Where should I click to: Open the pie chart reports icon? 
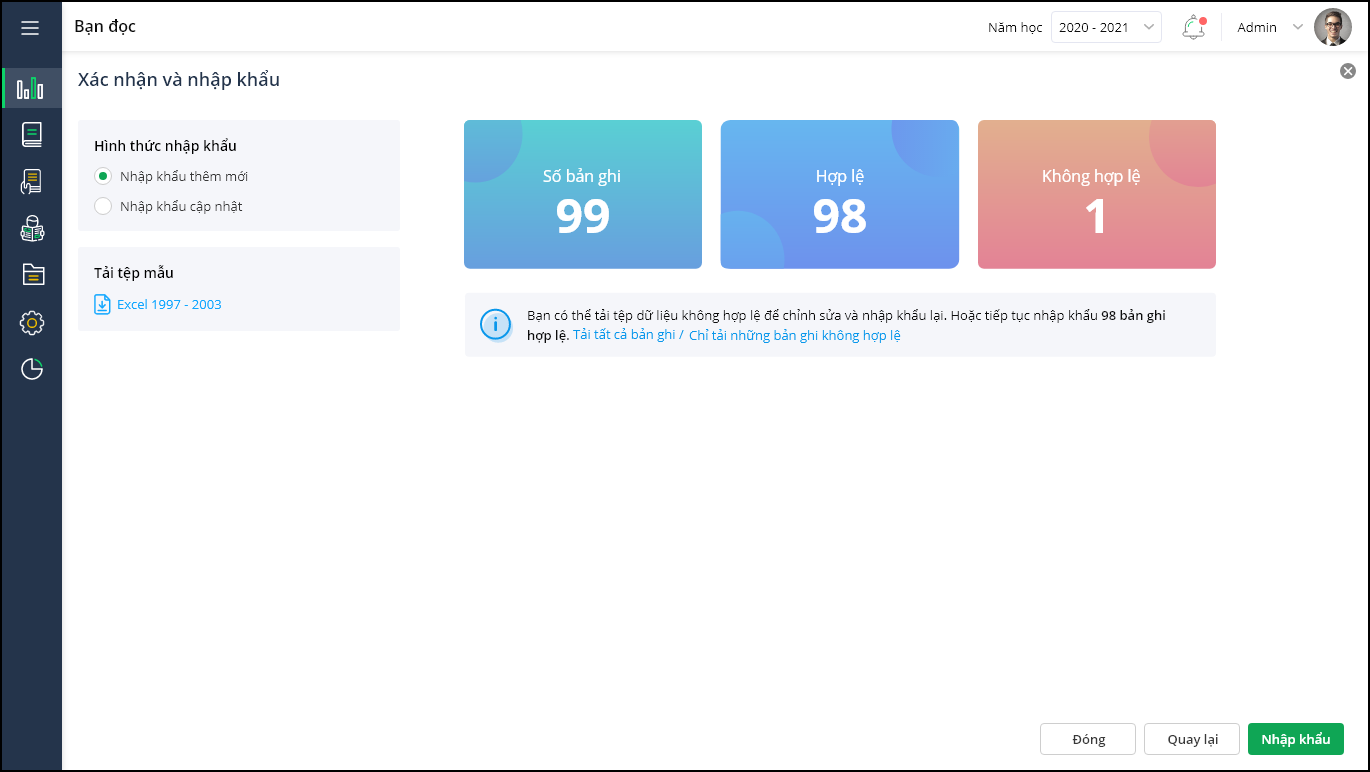click(x=32, y=369)
